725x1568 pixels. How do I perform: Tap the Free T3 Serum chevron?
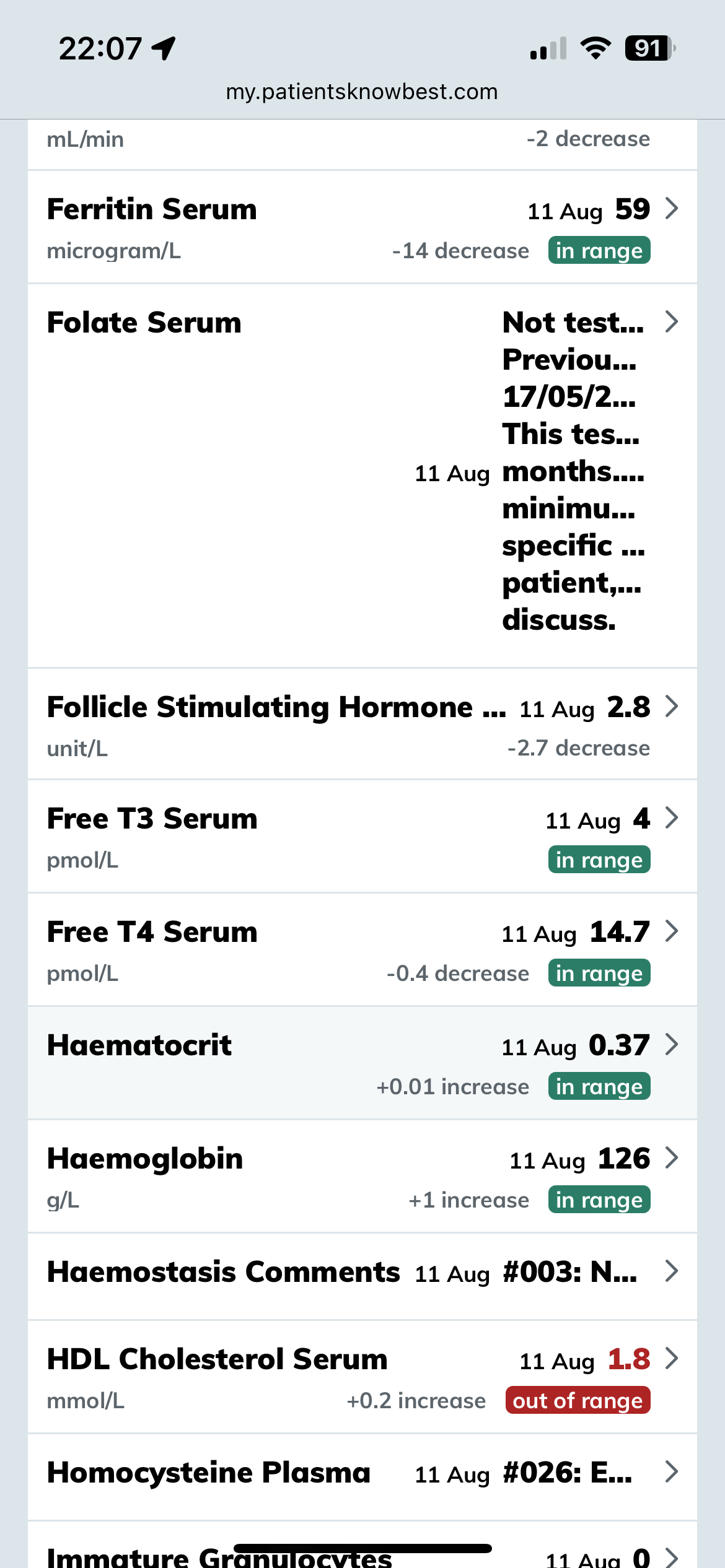click(x=671, y=818)
